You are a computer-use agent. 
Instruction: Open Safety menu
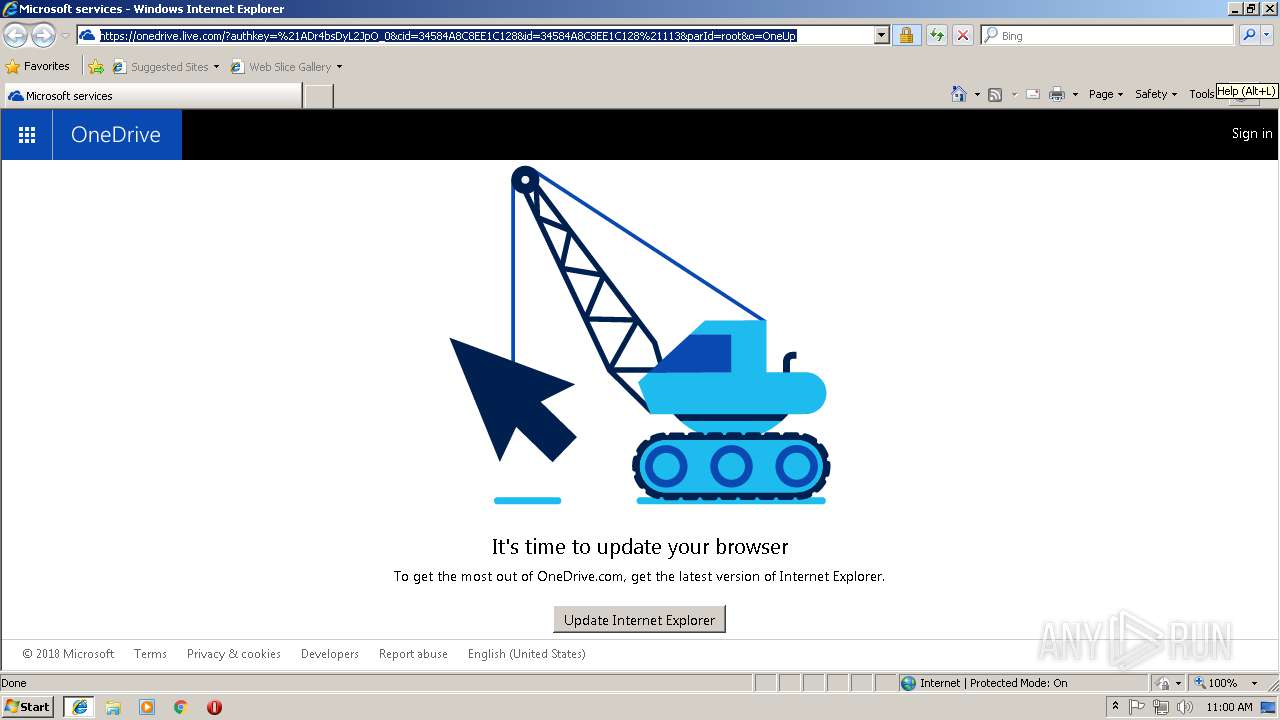tap(1155, 94)
